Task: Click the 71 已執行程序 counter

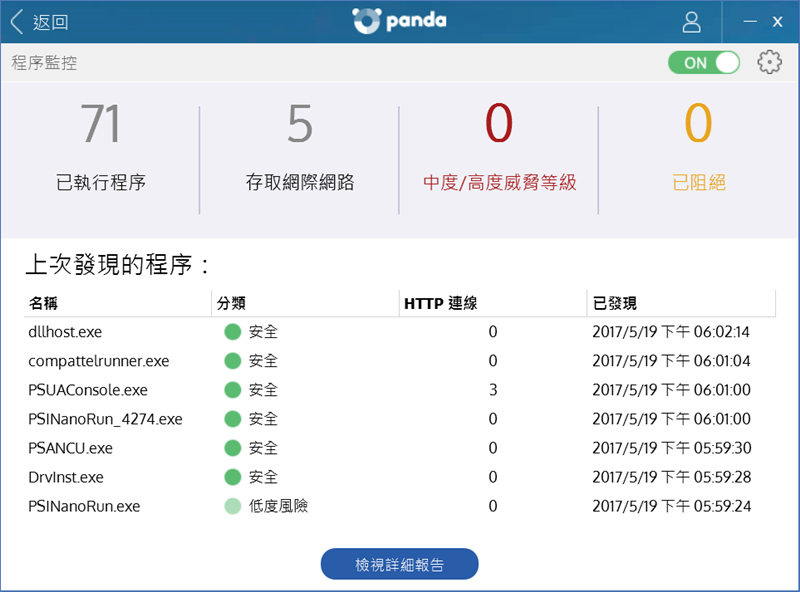Action: 100,150
